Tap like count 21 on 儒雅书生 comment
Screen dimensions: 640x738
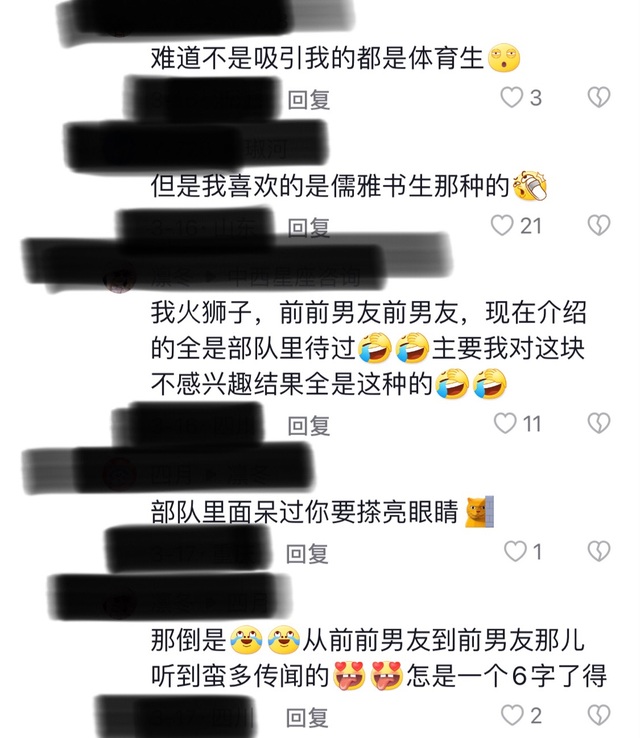point(531,226)
